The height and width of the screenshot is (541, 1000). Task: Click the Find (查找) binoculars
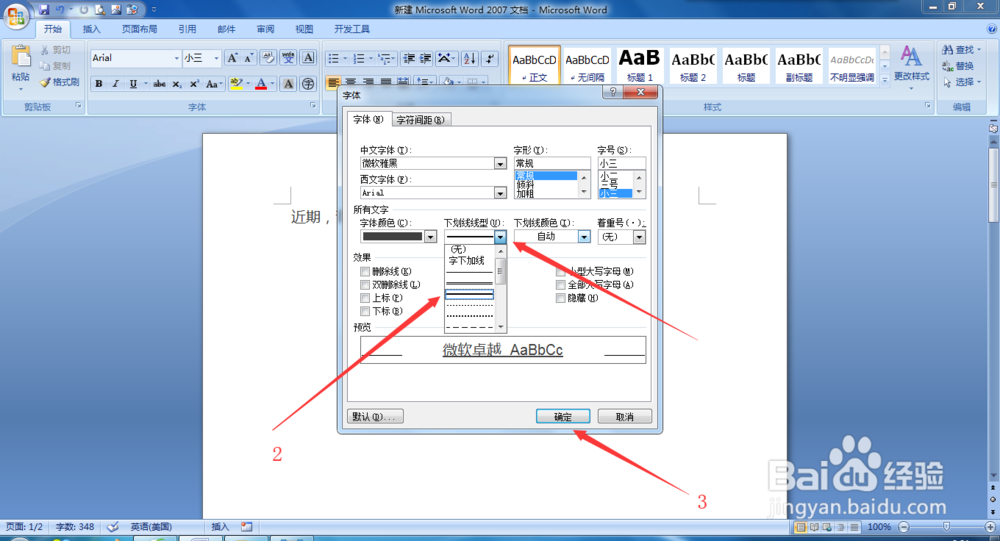click(948, 50)
